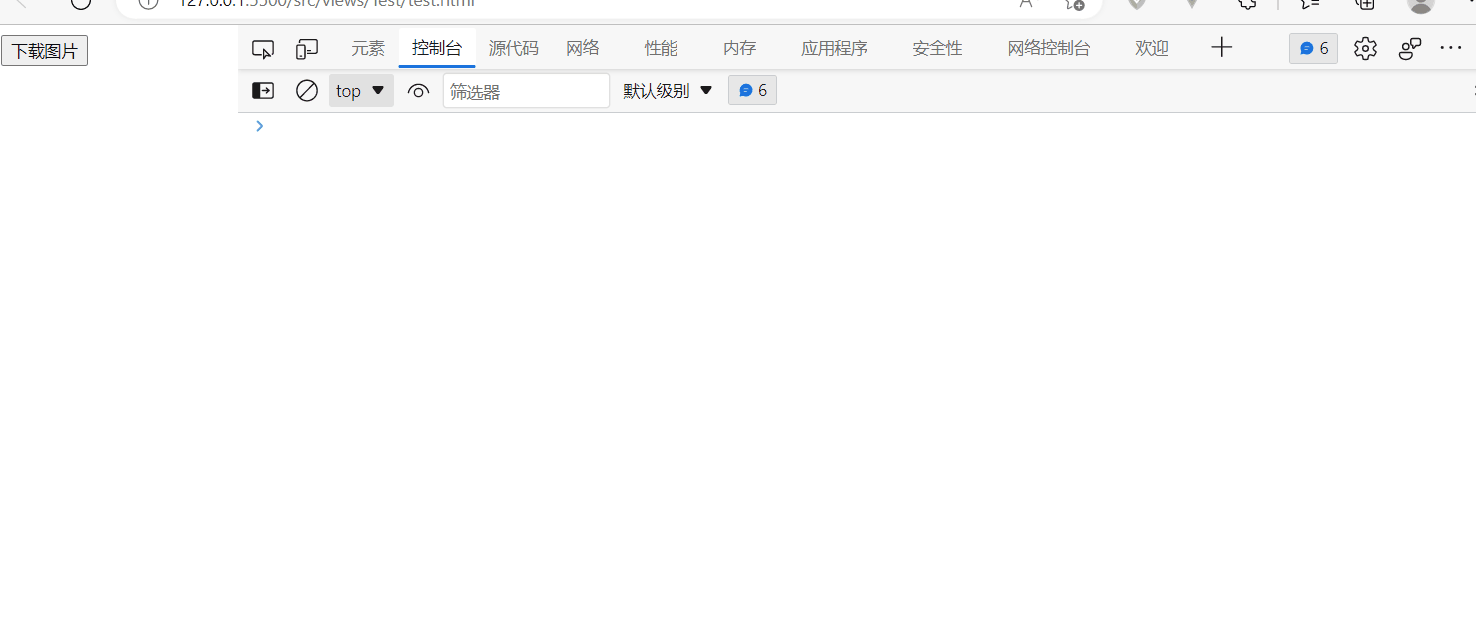Viewport: 1476px width, 642px height.
Task: Select the inspect element tool
Action: pos(263,48)
